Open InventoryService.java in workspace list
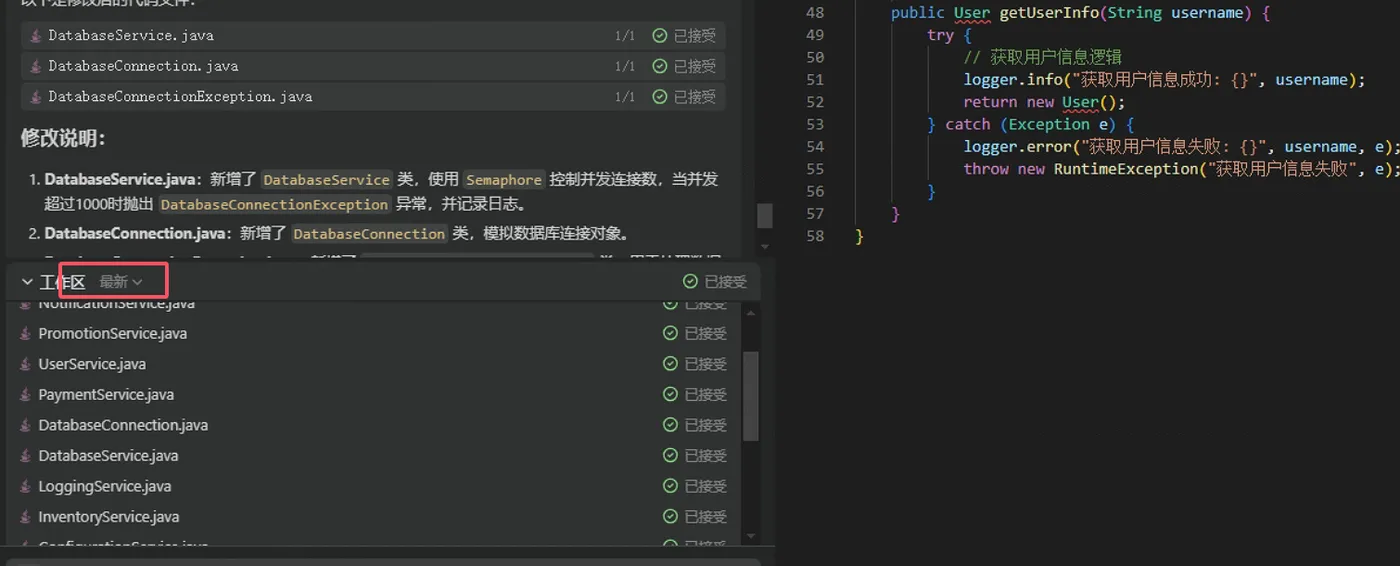 109,517
